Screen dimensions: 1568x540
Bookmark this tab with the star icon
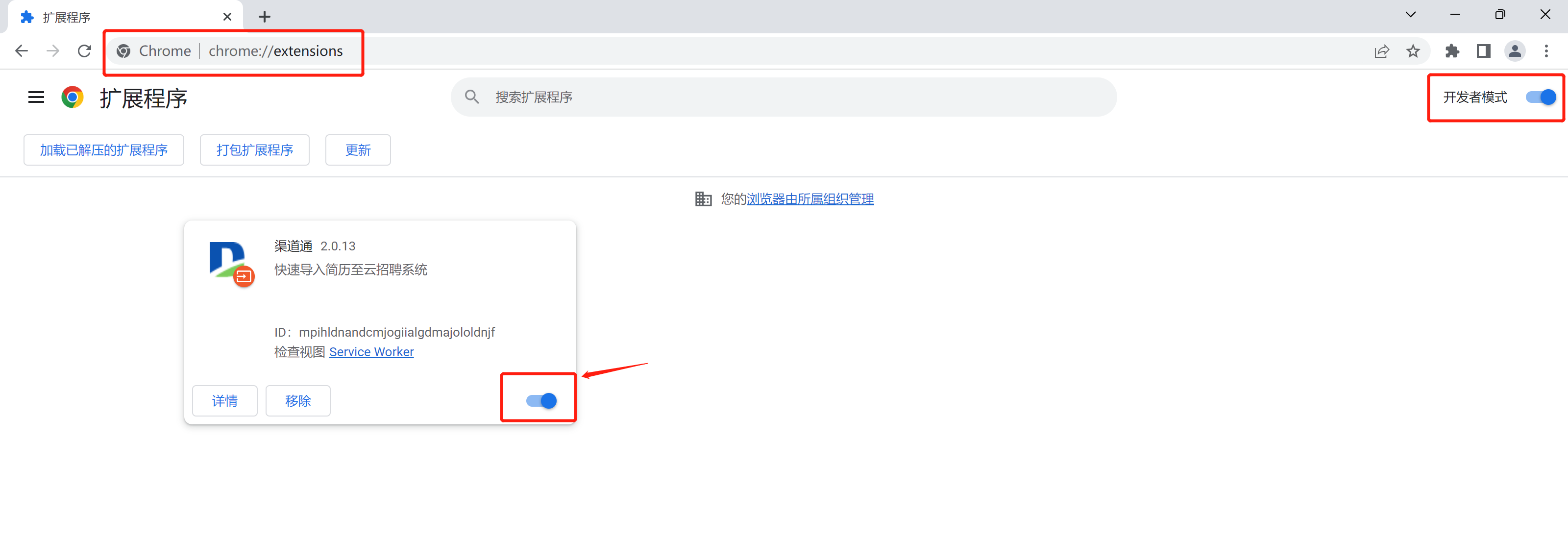click(x=1413, y=51)
